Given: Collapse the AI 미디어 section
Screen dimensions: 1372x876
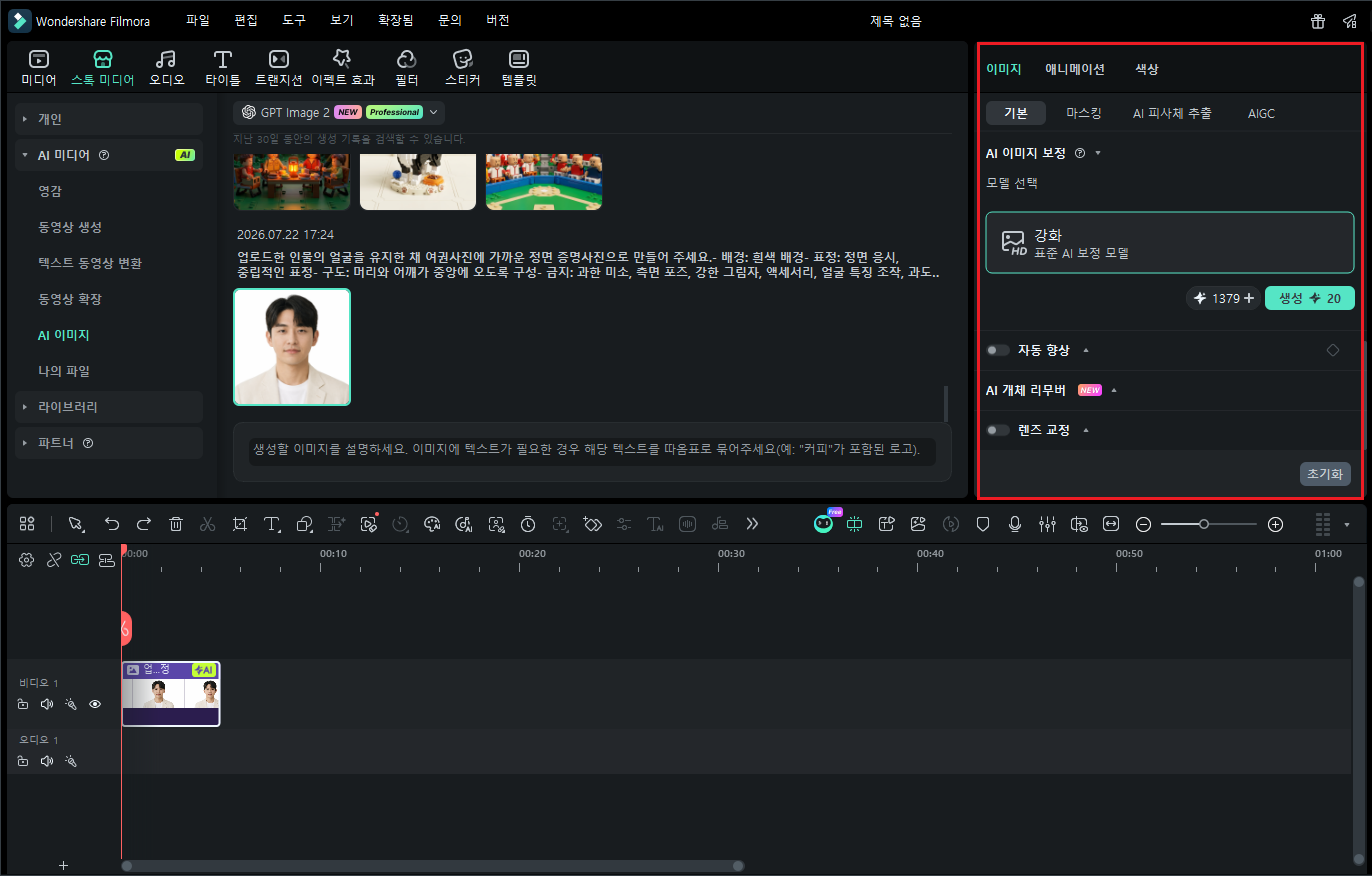Looking at the screenshot, I should (x=109, y=155).
